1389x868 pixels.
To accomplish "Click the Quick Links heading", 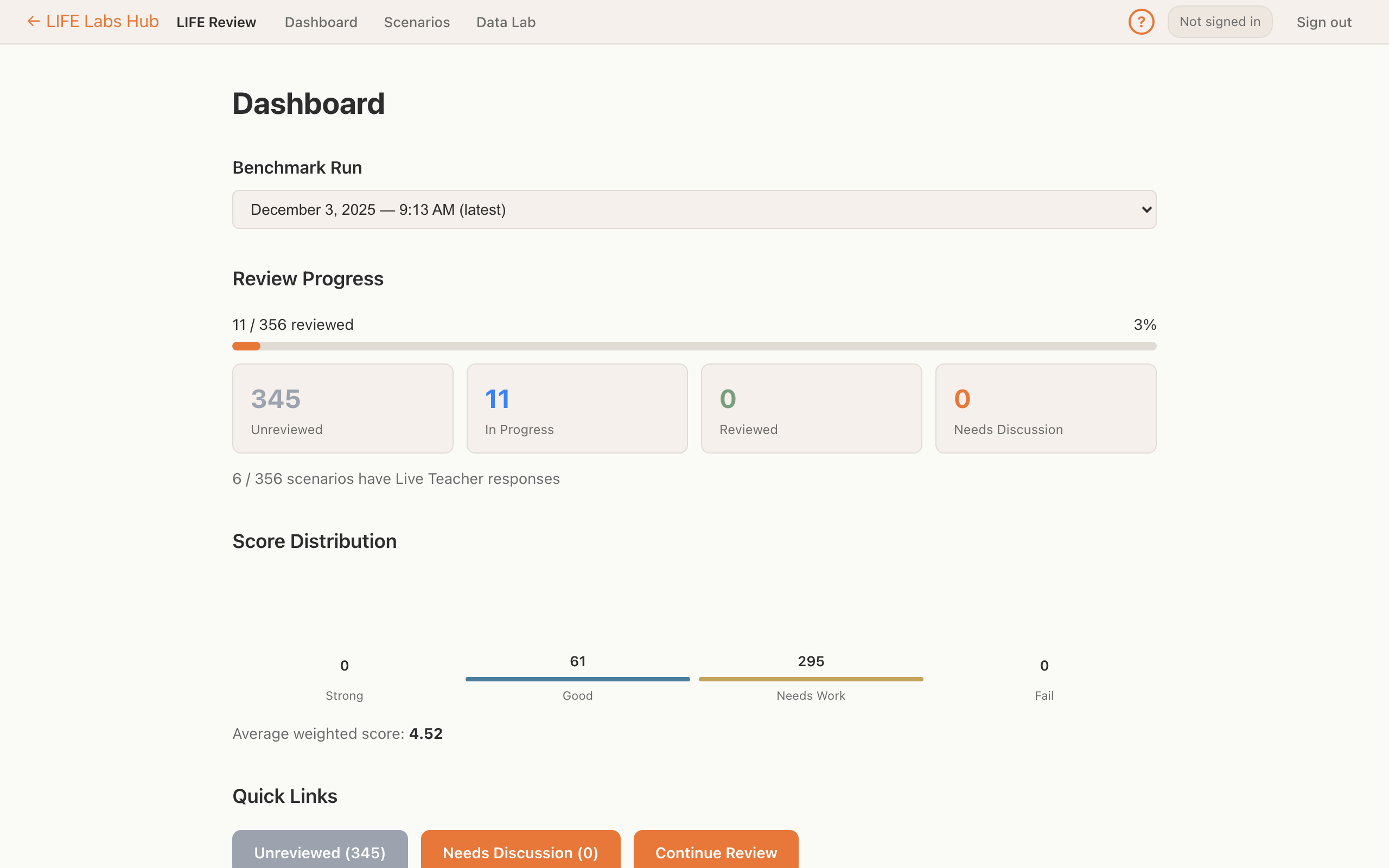I will coord(285,796).
